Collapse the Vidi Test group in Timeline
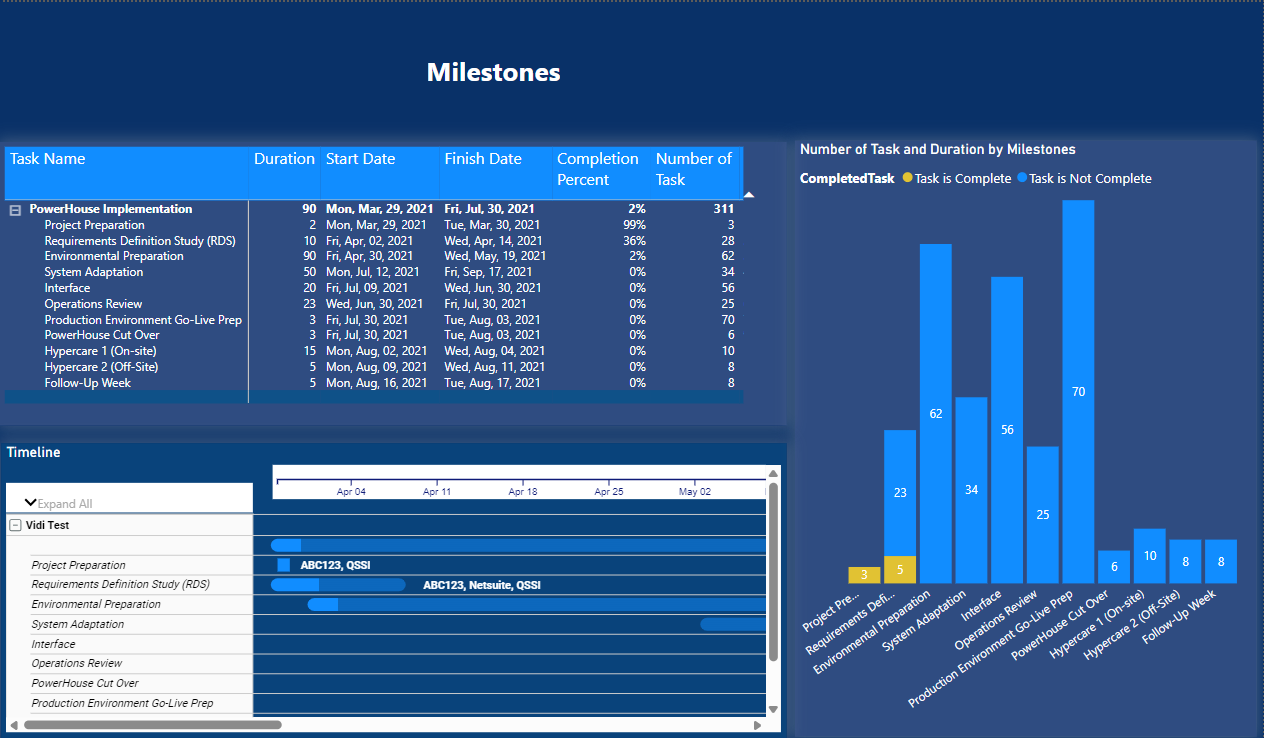This screenshot has height=738, width=1264. click(x=13, y=524)
